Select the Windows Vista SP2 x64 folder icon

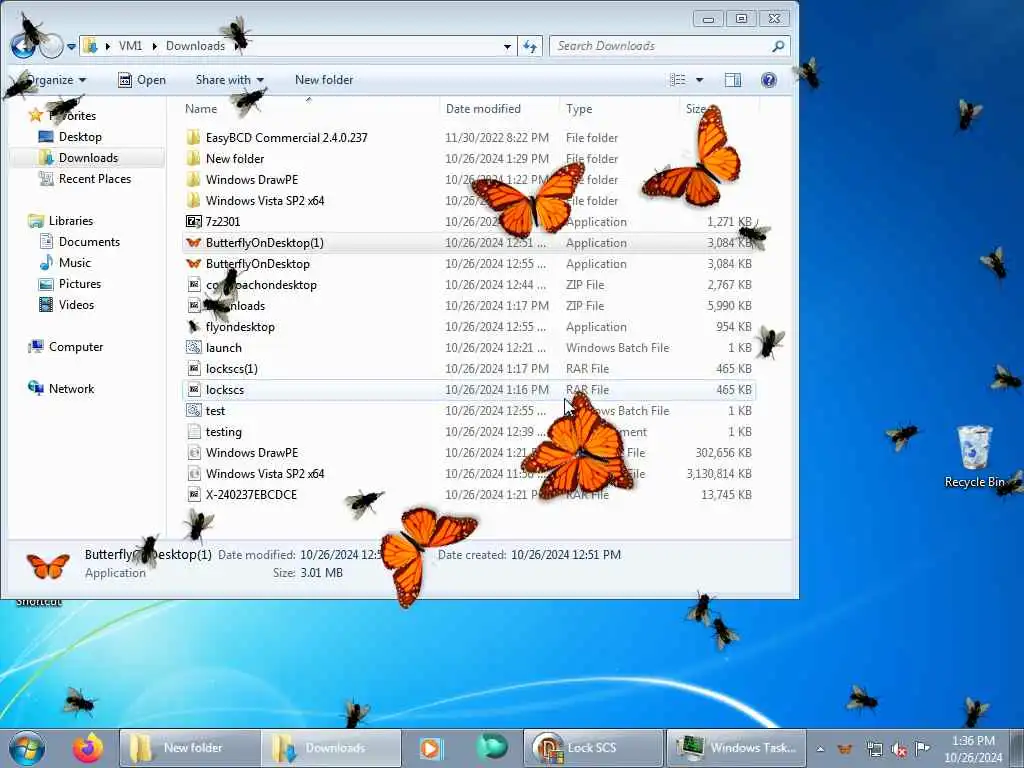193,200
